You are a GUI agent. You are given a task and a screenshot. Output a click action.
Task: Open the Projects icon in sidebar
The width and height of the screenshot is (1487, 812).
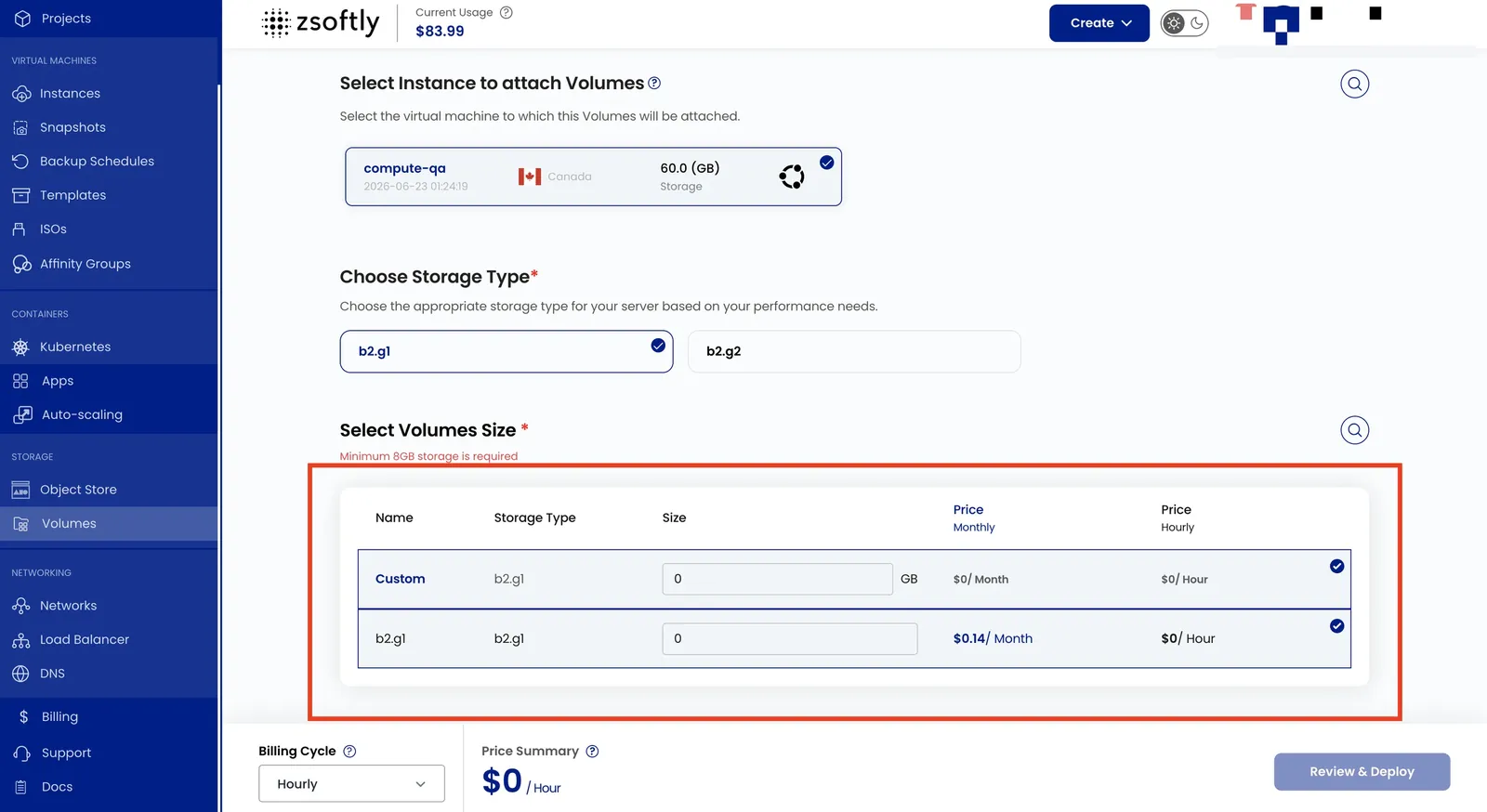[22, 19]
